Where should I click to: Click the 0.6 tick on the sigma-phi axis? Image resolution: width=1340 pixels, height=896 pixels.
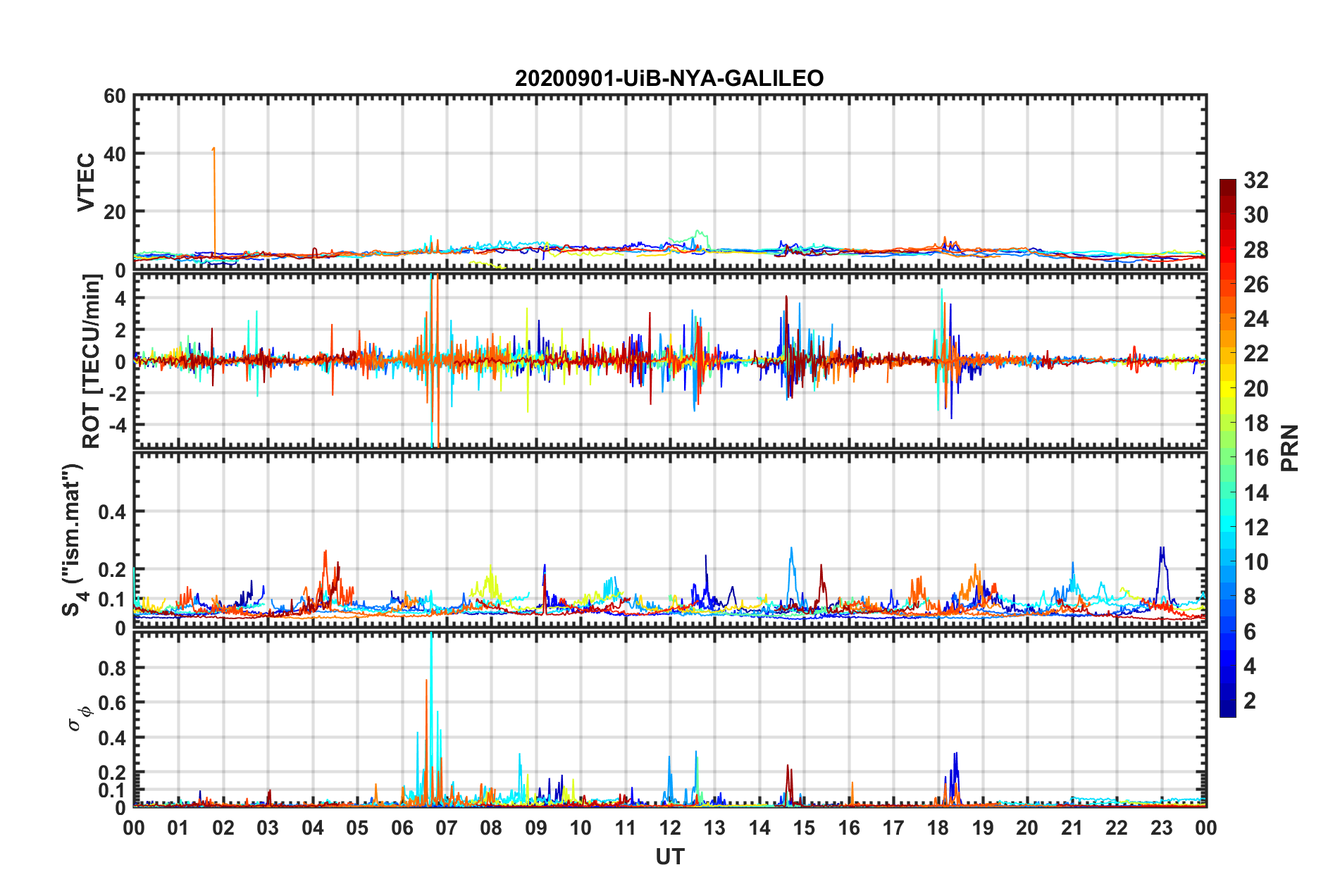click(x=112, y=703)
